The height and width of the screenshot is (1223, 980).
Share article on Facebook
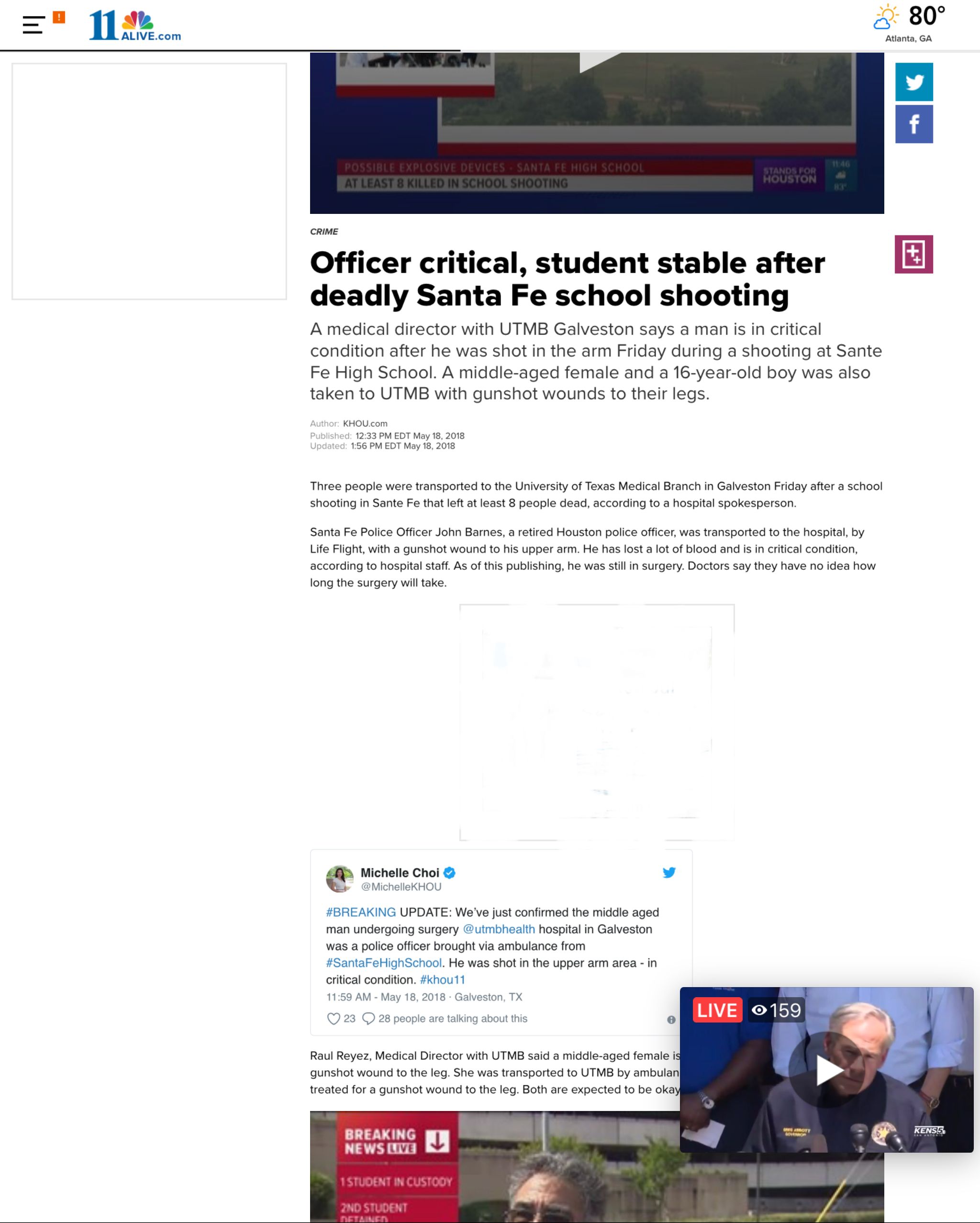click(x=913, y=124)
